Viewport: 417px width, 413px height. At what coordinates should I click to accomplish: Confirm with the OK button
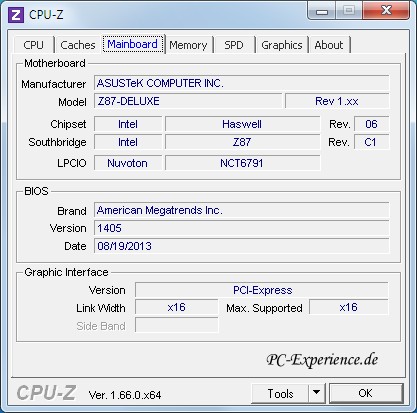pyautogui.click(x=366, y=393)
